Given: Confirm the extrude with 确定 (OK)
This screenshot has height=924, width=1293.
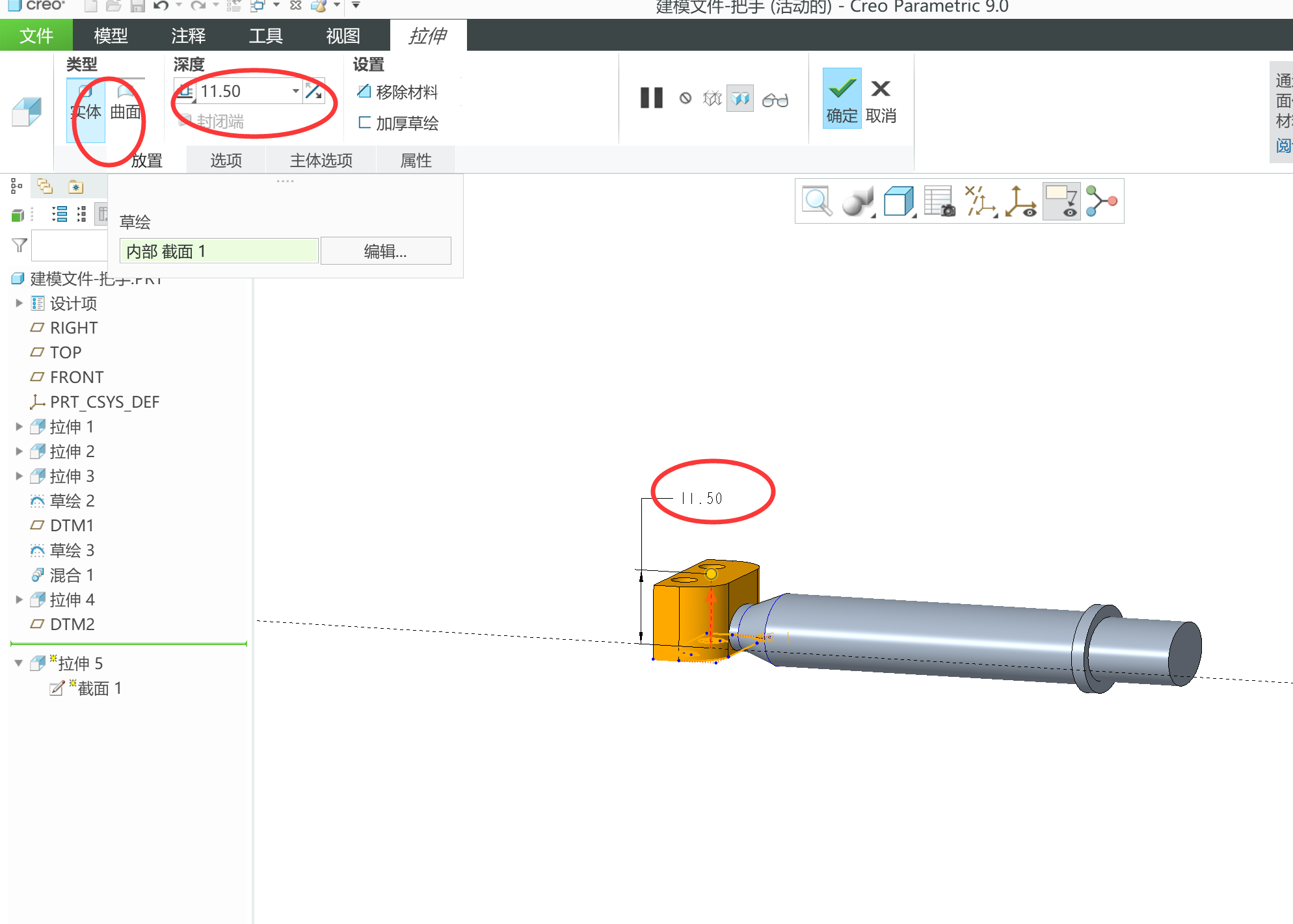Looking at the screenshot, I should coord(842,98).
